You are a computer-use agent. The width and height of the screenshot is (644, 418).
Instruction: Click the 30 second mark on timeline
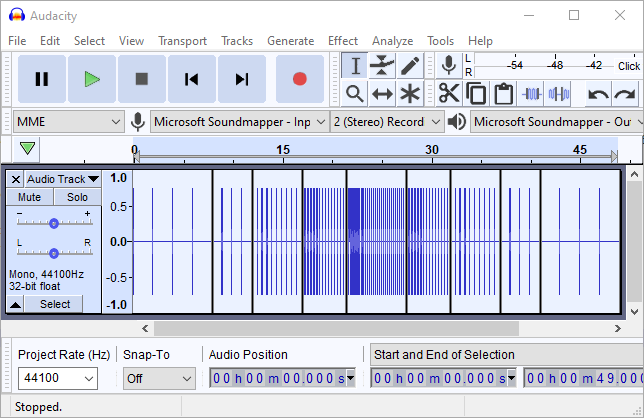432,149
